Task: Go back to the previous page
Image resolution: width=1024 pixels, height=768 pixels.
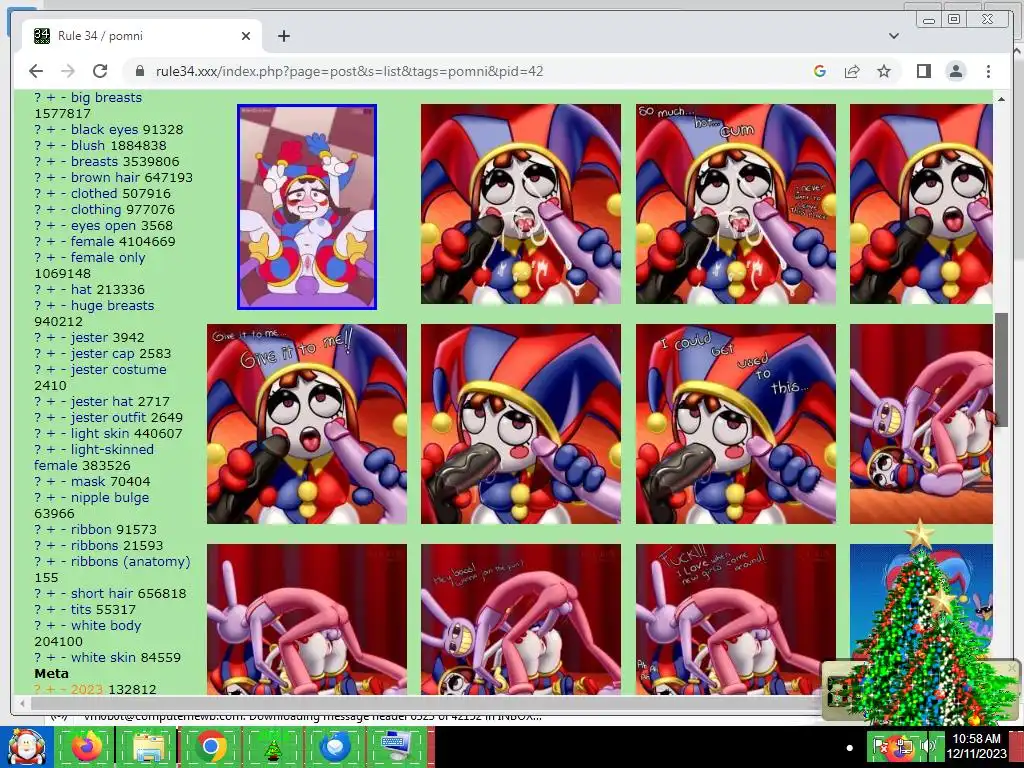Action: pos(36,71)
